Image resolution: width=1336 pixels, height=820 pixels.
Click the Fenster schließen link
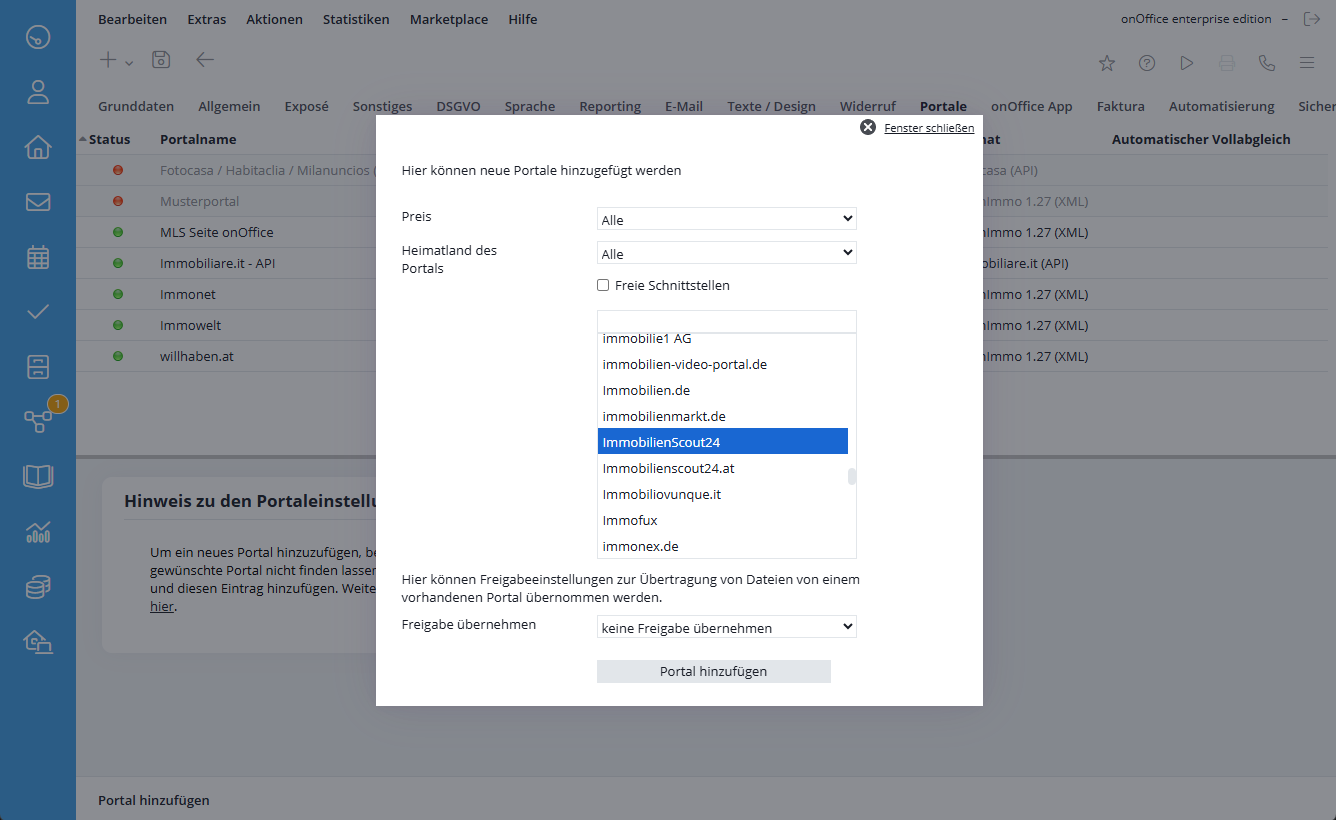[x=928, y=128]
